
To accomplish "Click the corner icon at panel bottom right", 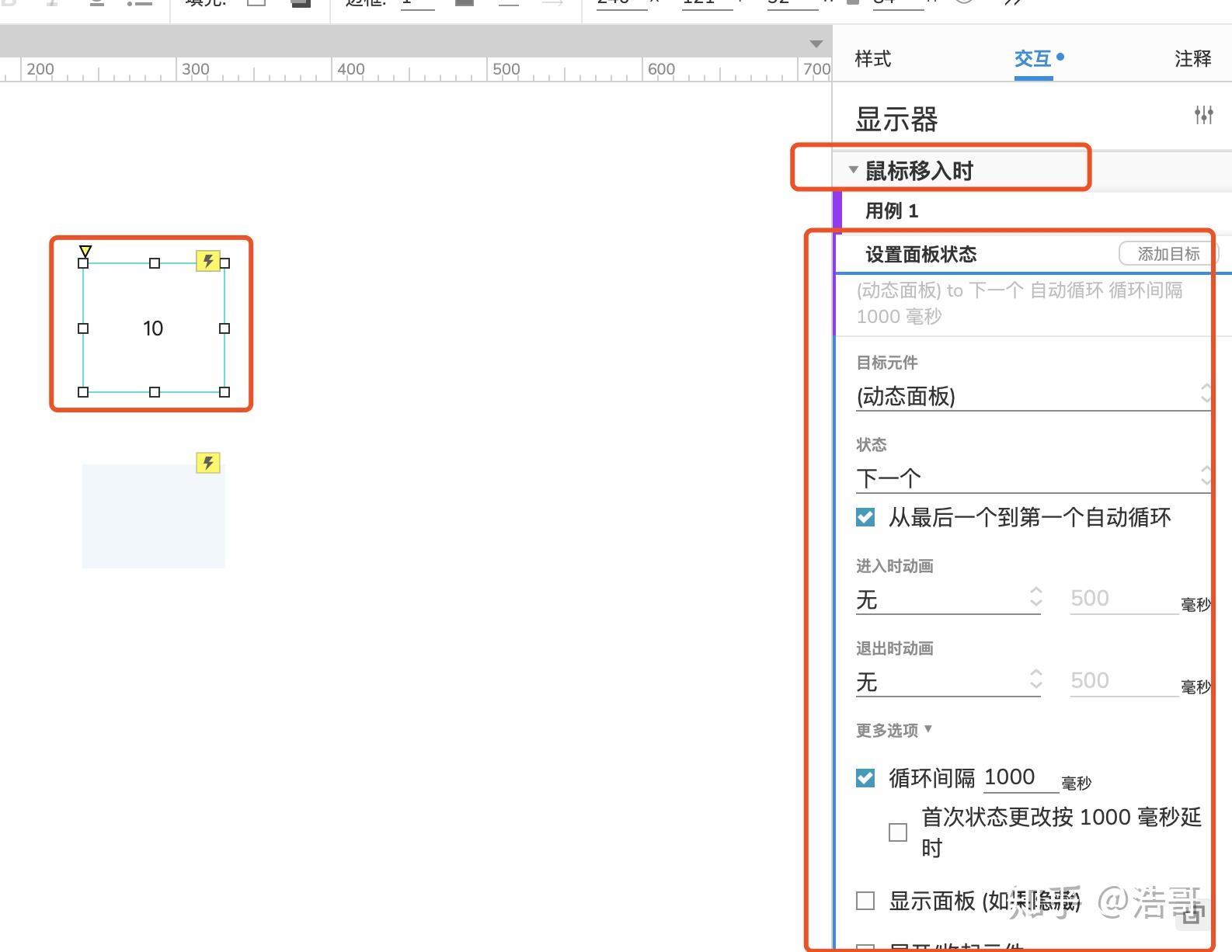I will [1192, 915].
